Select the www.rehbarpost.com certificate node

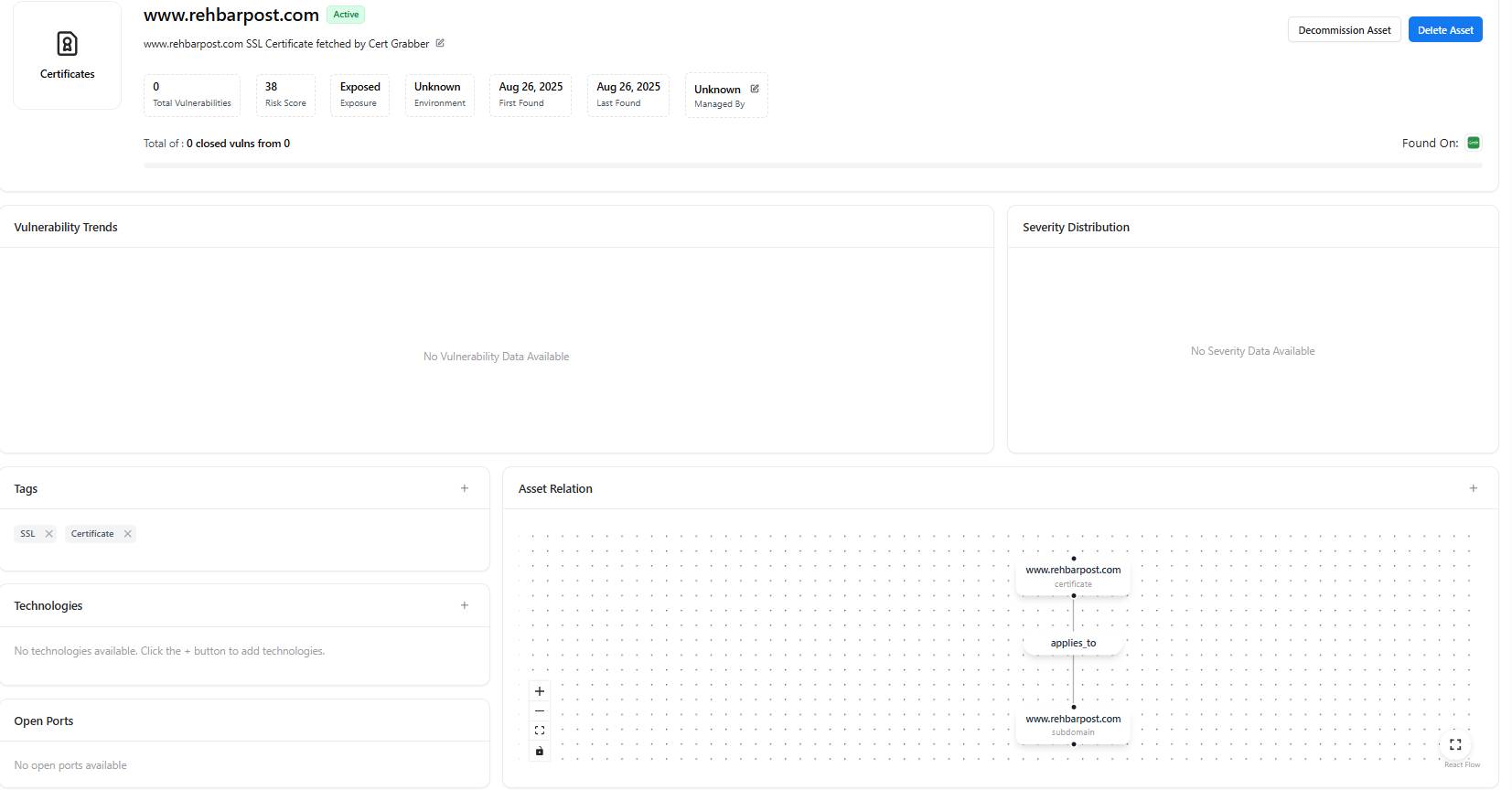[1073, 576]
